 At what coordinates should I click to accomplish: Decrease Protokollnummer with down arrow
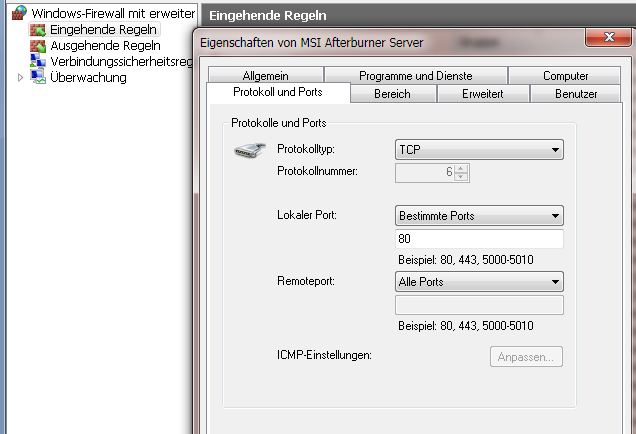click(x=461, y=177)
